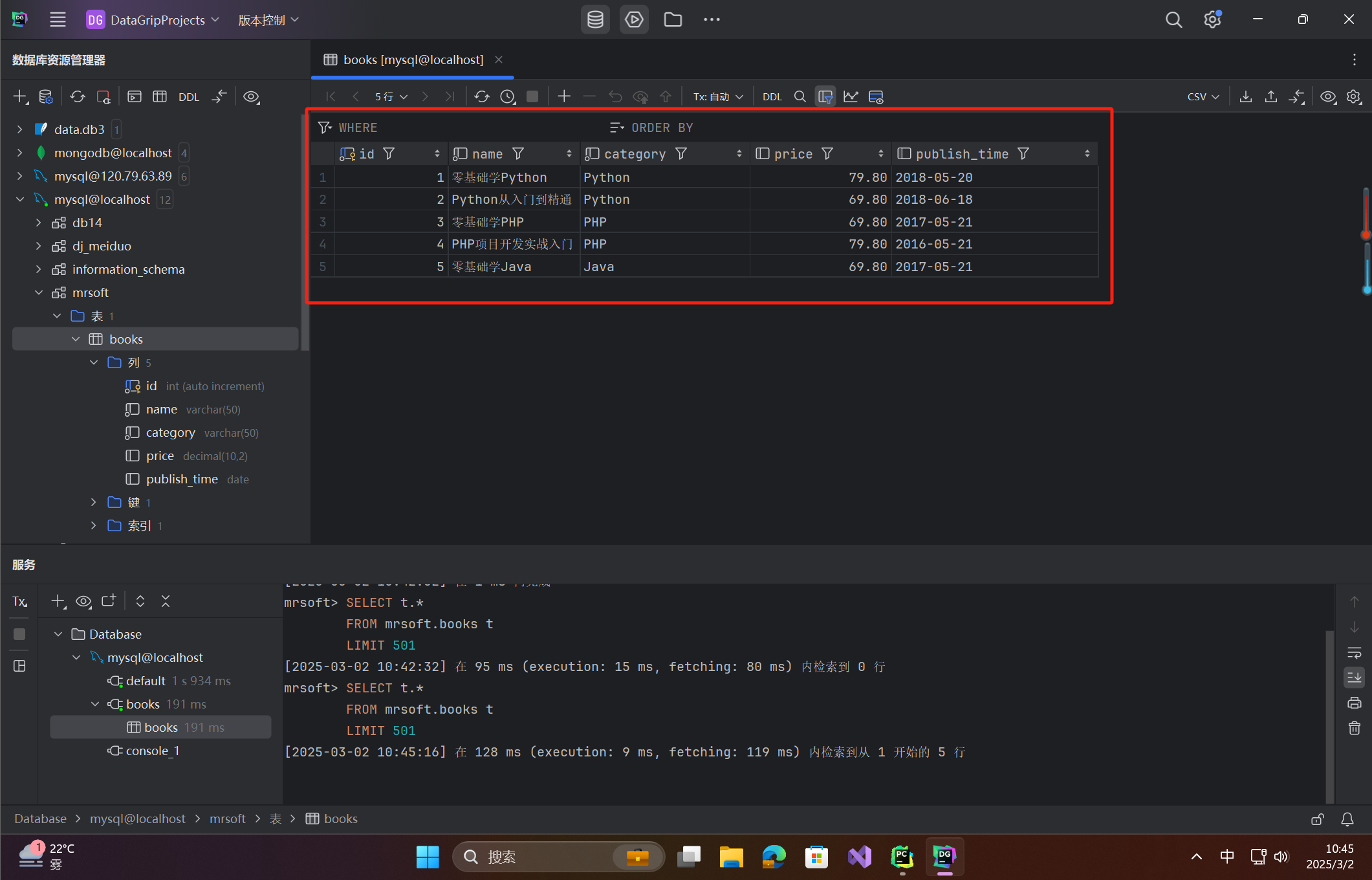Screen dimensions: 1372x880
Task: Click the WHERE filter field
Action: click(459, 127)
